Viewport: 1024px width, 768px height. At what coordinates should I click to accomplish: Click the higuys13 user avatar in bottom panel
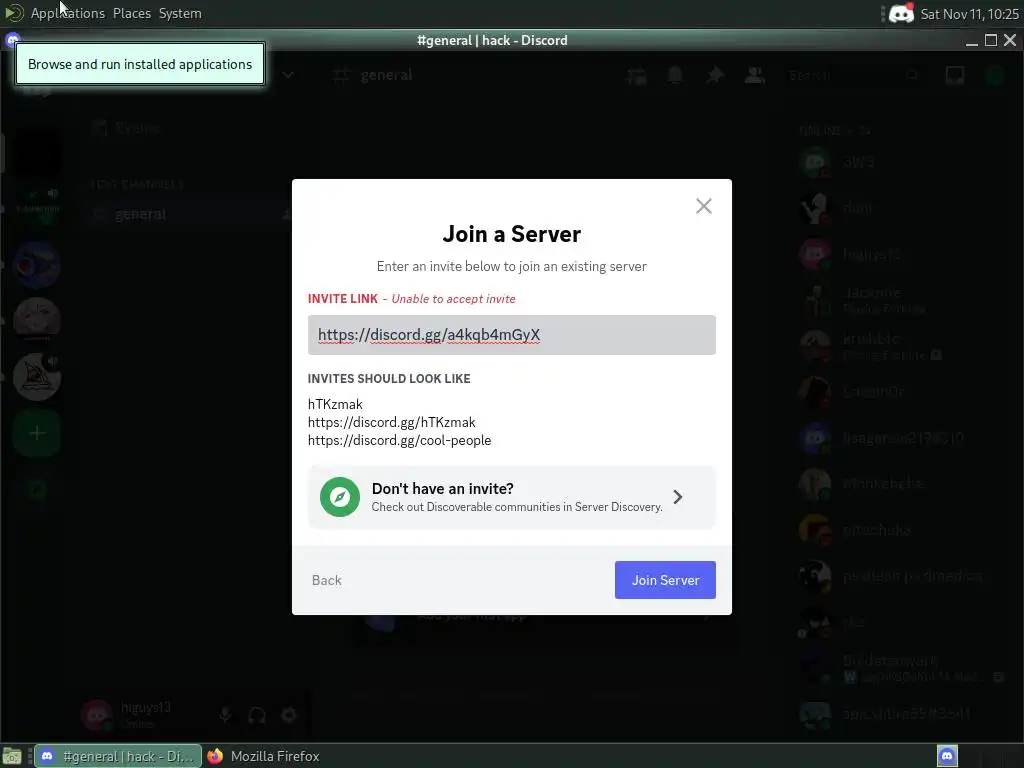point(97,714)
